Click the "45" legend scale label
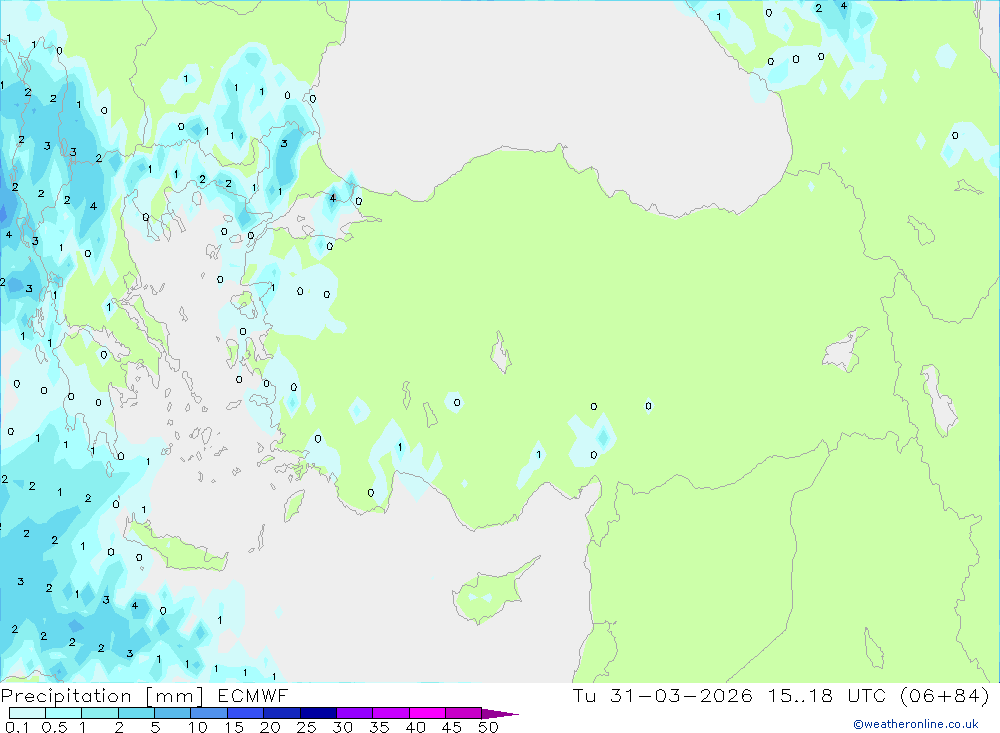 click(x=452, y=727)
